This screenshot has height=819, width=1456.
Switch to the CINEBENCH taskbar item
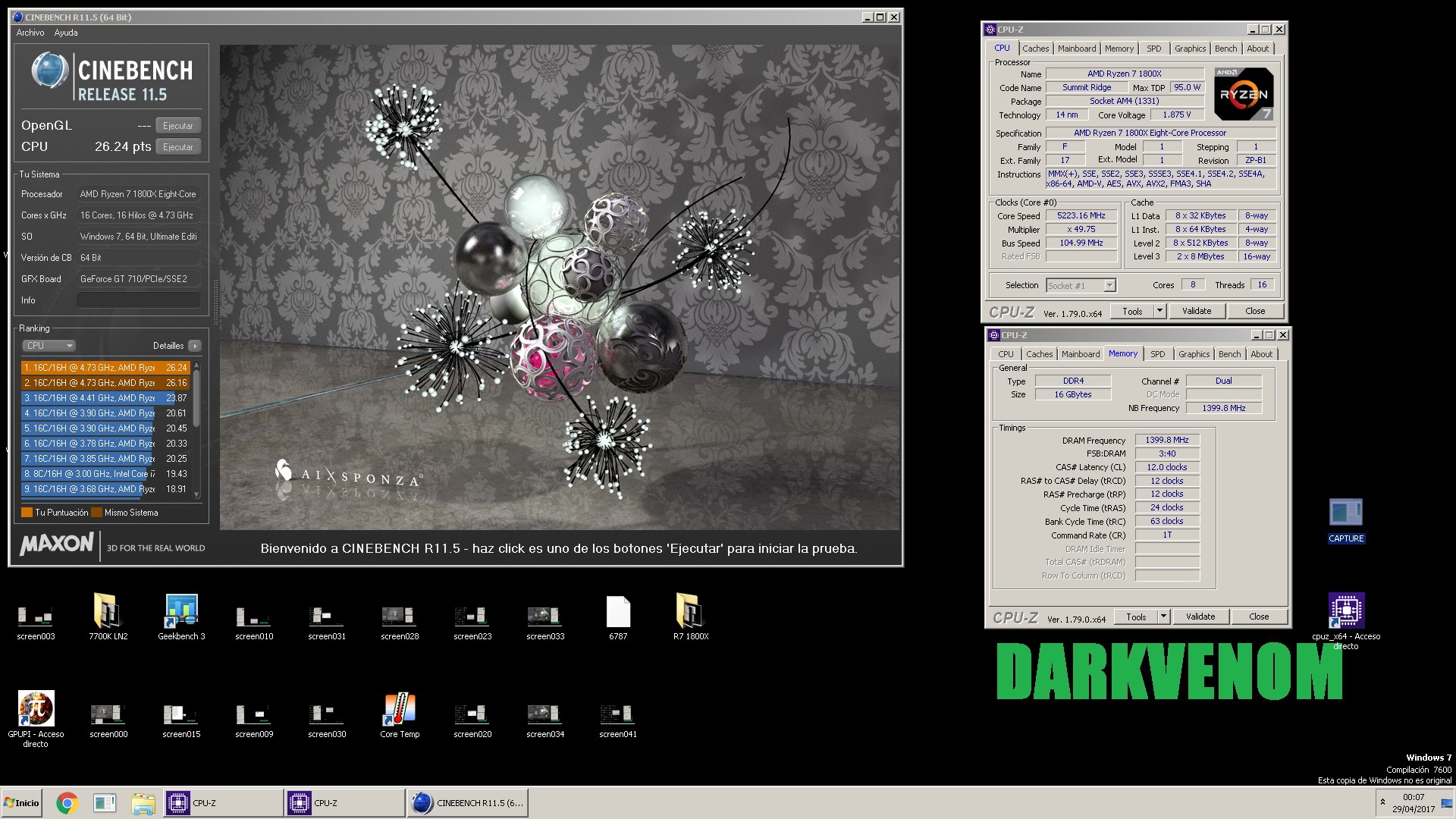coord(467,803)
